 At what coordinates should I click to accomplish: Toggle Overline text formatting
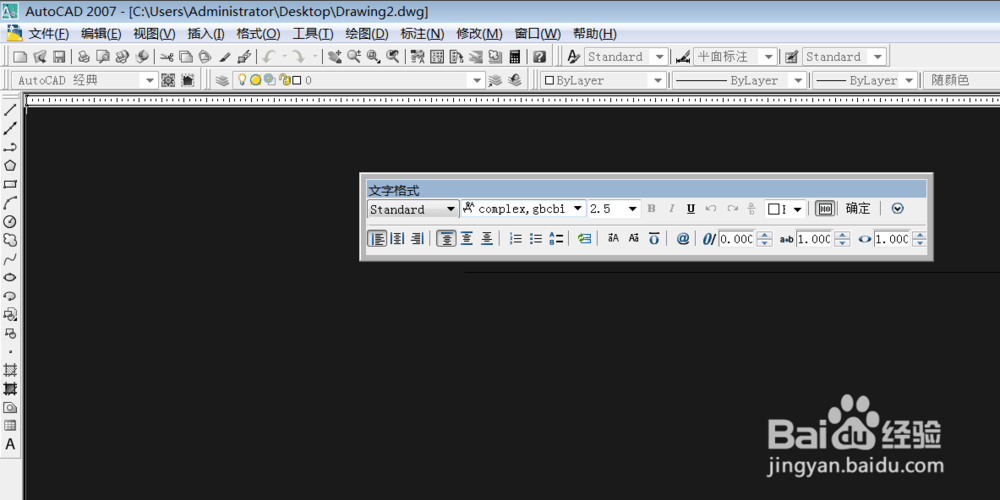[x=654, y=239]
